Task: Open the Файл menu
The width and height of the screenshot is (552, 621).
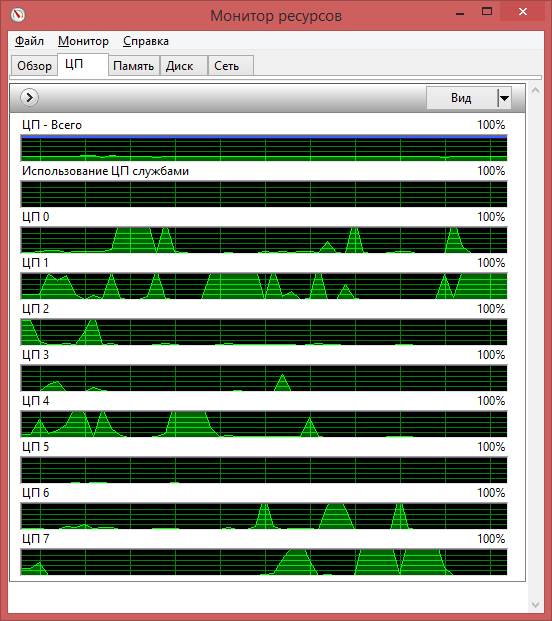Action: [29, 41]
